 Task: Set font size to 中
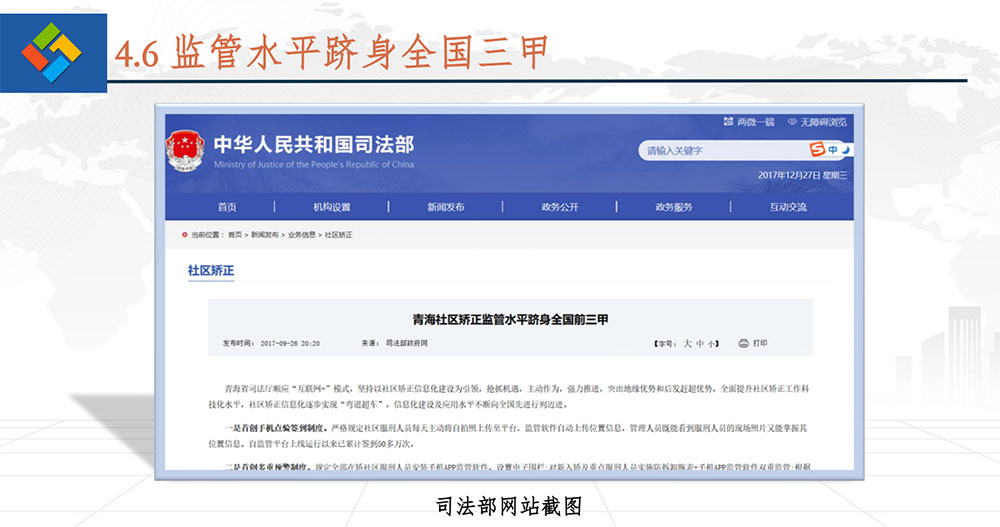[700, 343]
